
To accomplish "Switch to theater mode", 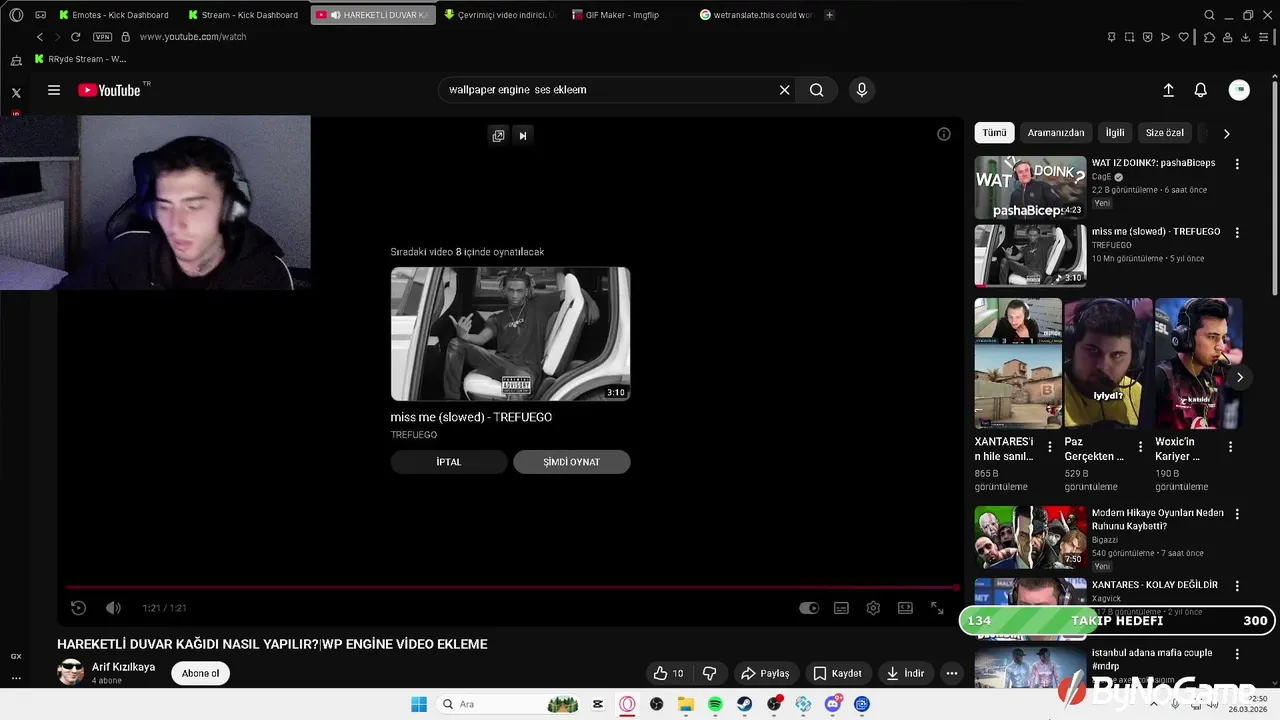I will [x=905, y=608].
